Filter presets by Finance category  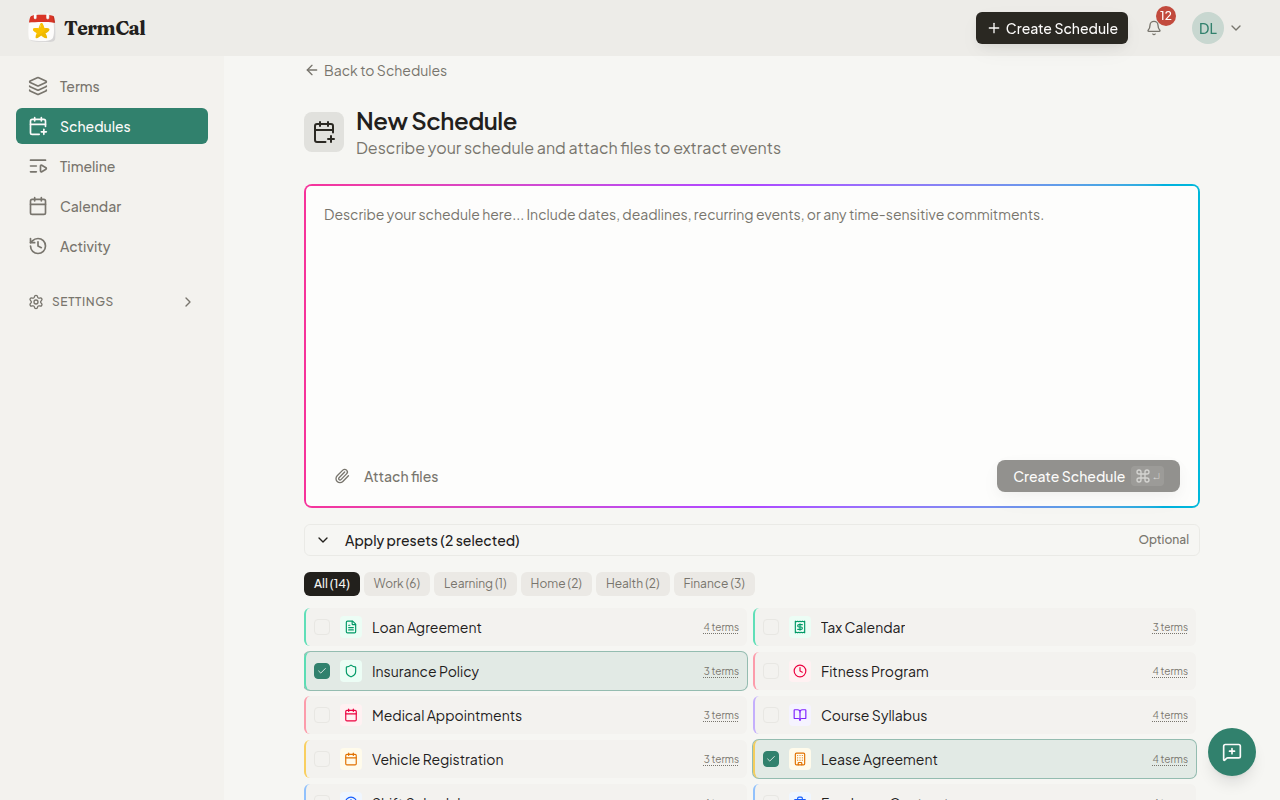714,584
